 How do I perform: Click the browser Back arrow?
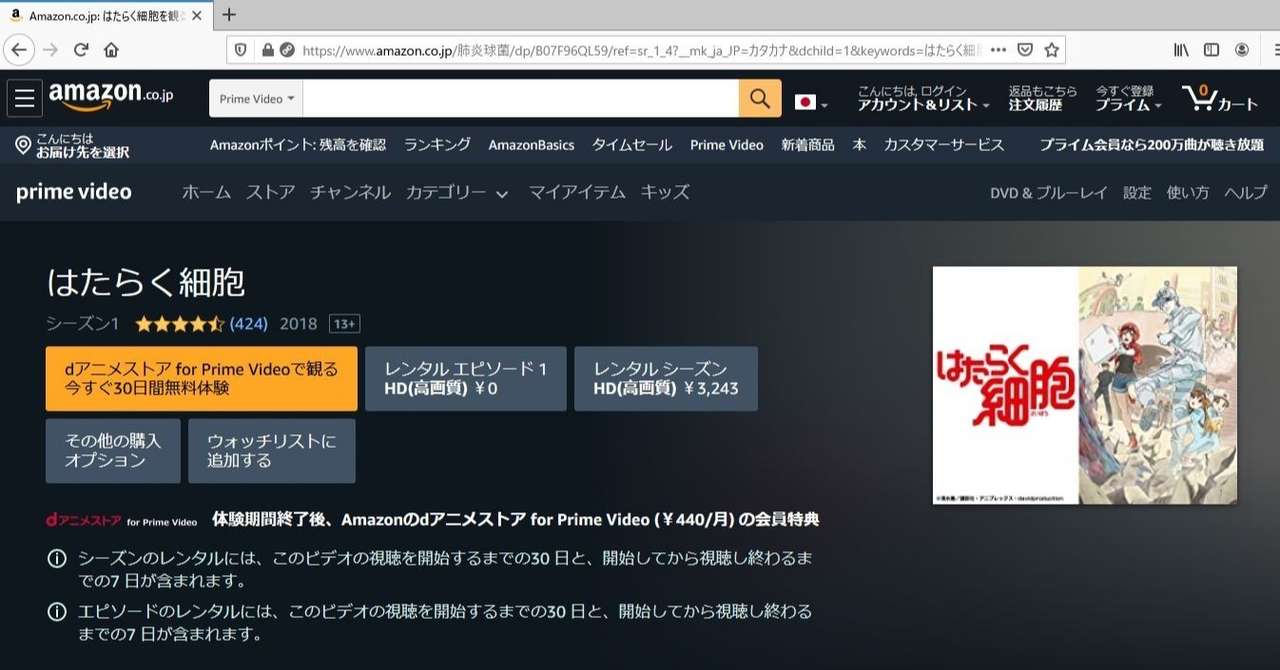19,49
